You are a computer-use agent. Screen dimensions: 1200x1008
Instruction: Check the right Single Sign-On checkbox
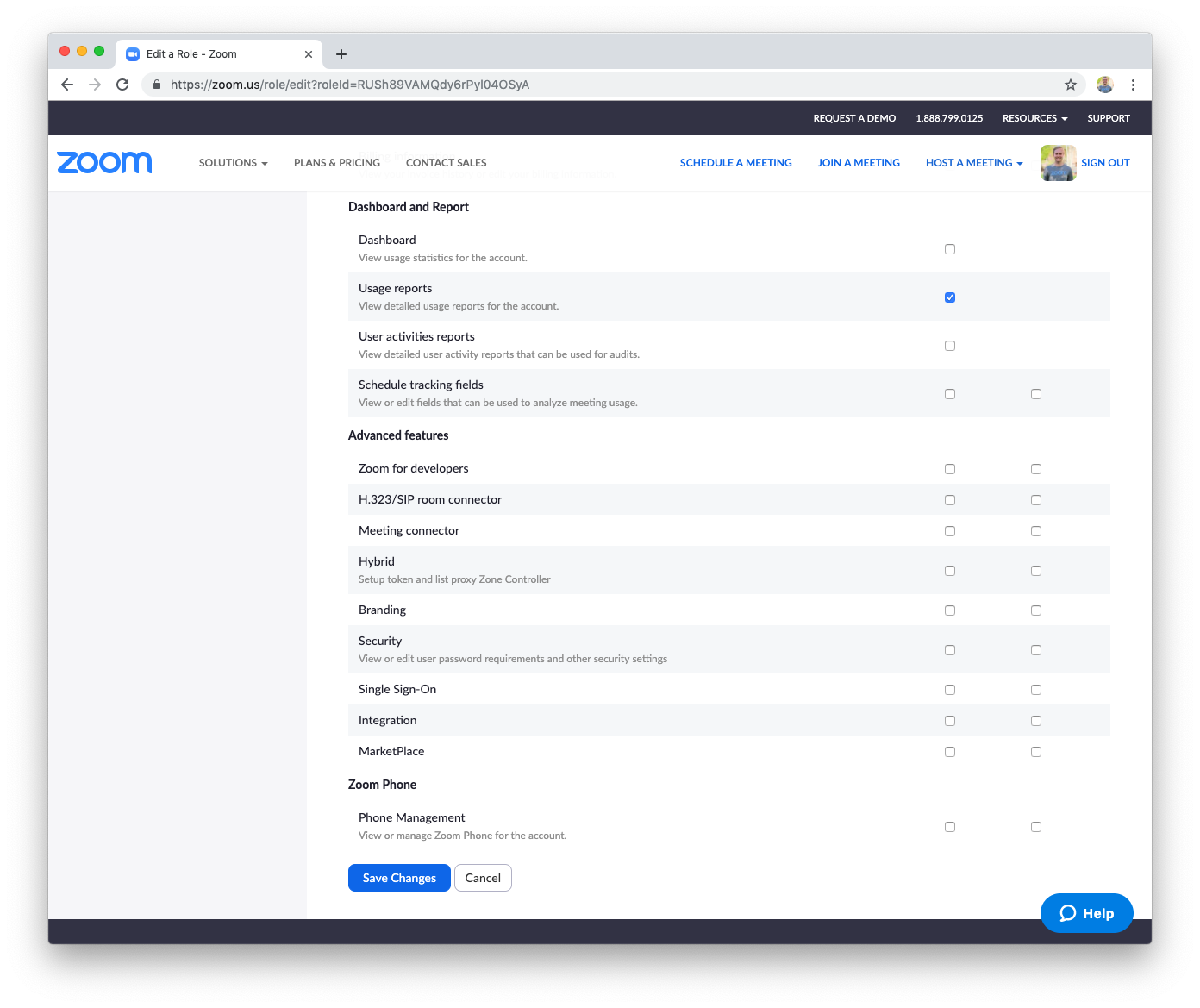tap(1036, 690)
